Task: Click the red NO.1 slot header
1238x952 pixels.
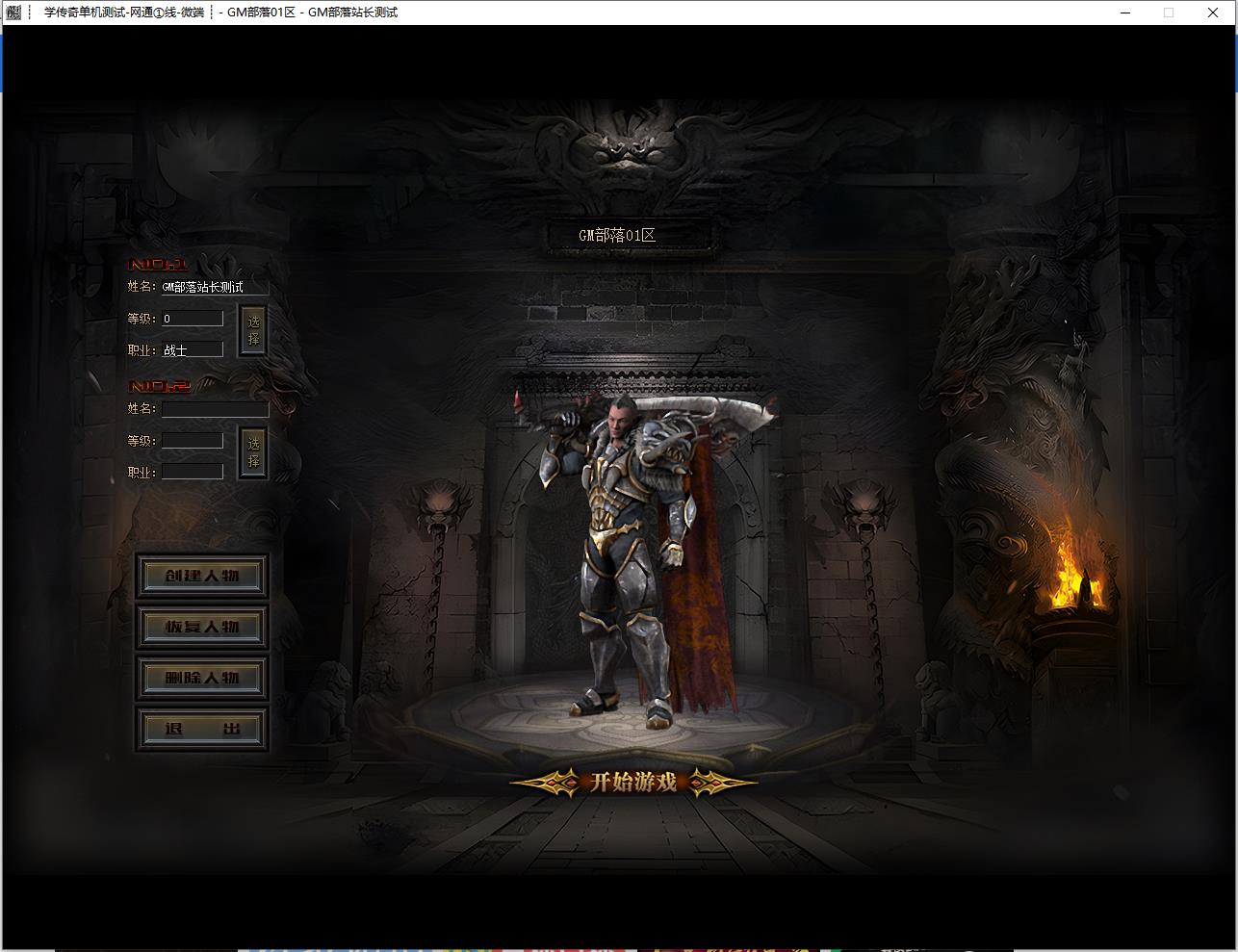Action: [159, 265]
